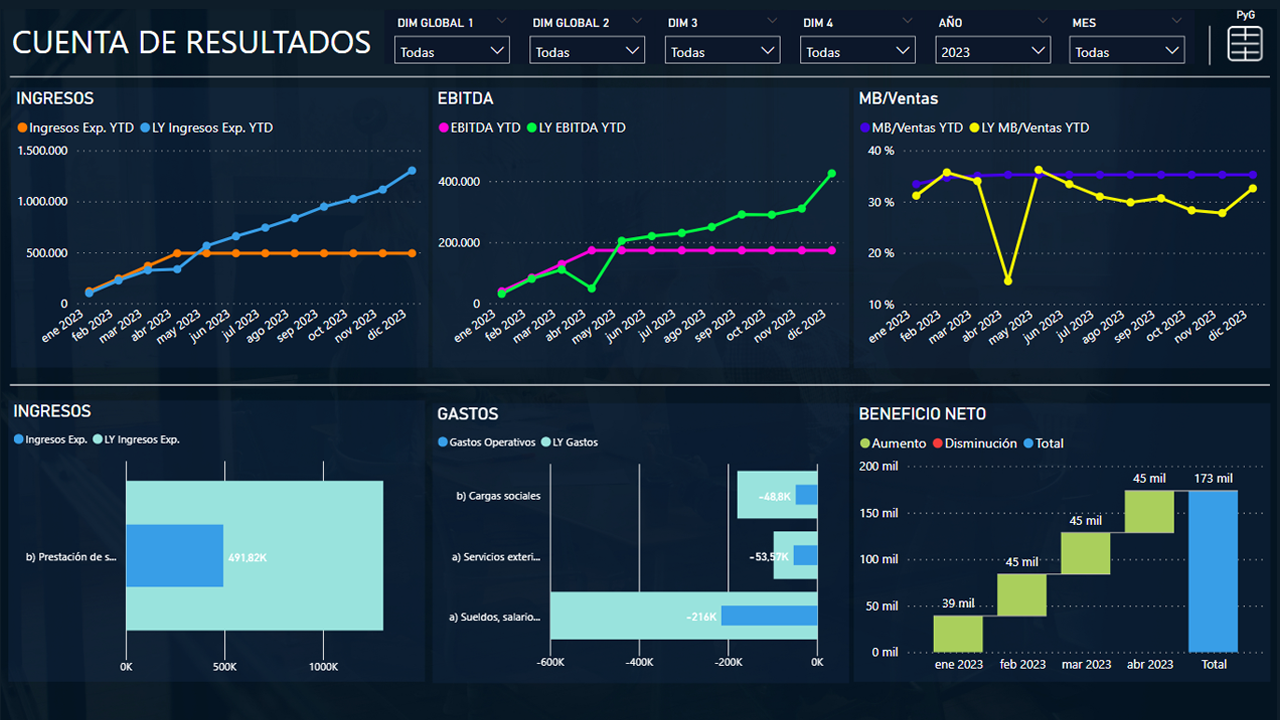Click the green Aumento legend marker
The width and height of the screenshot is (1280, 720).
tap(865, 443)
